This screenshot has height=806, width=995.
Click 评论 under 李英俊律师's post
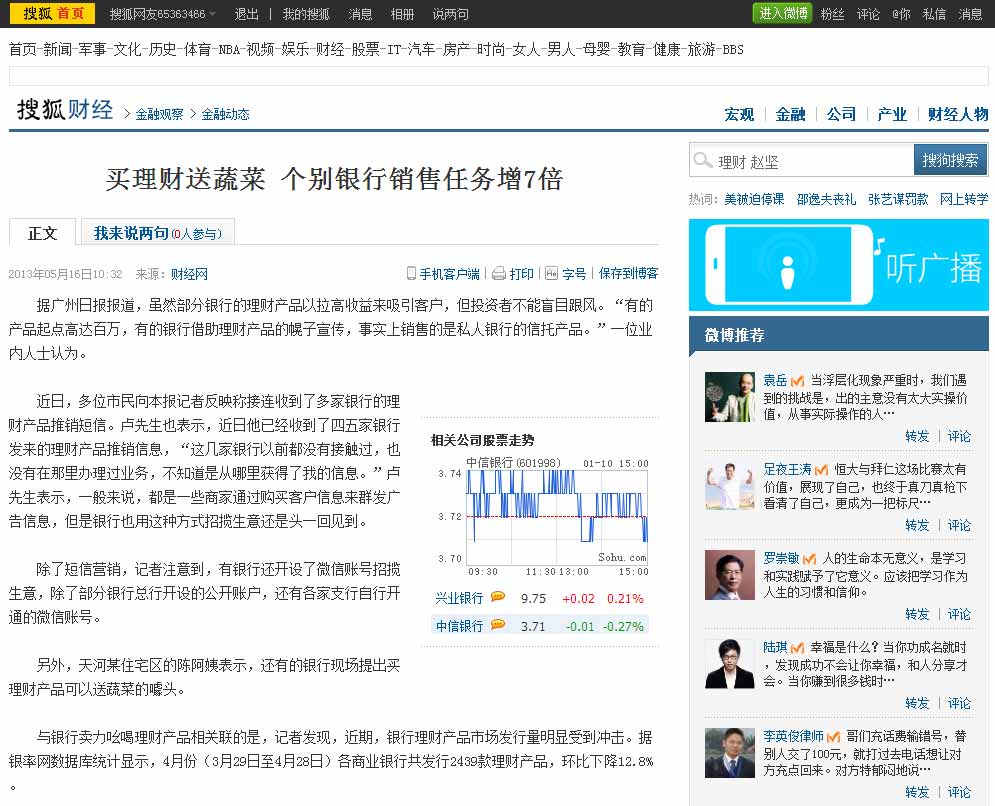point(959,791)
